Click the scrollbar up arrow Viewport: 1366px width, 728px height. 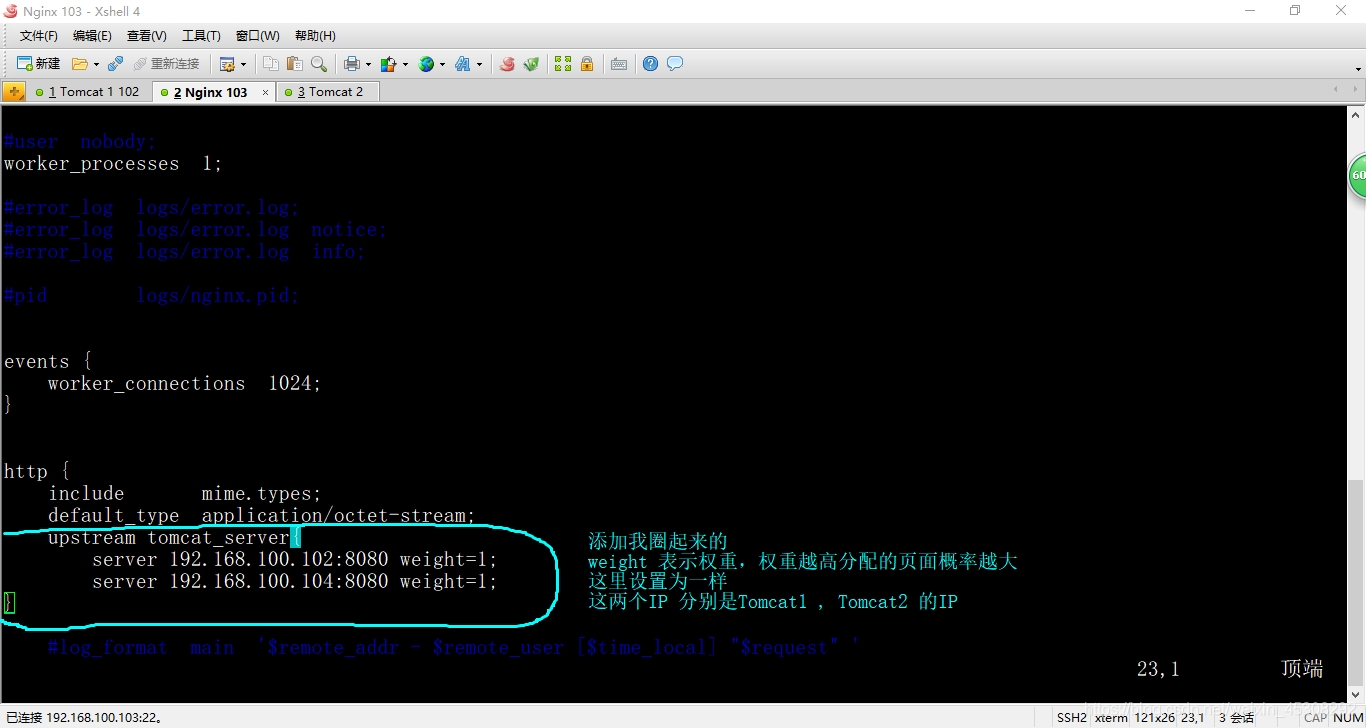[1356, 113]
